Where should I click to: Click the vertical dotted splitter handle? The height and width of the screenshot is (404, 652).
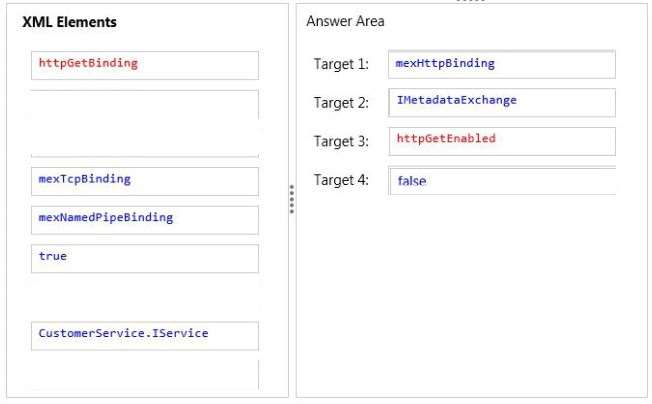tap(292, 200)
